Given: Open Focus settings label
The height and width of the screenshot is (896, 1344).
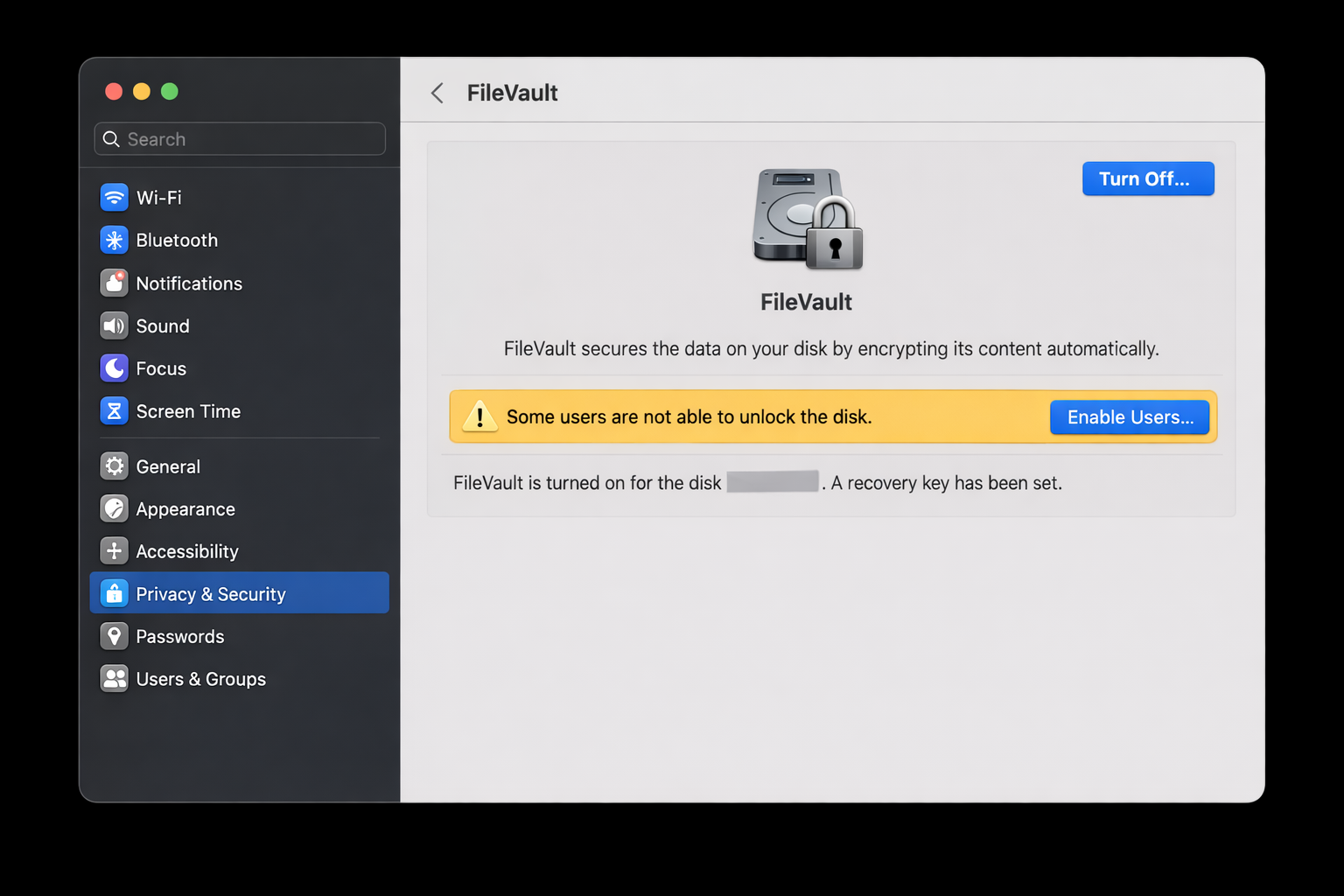Looking at the screenshot, I should click(x=161, y=368).
